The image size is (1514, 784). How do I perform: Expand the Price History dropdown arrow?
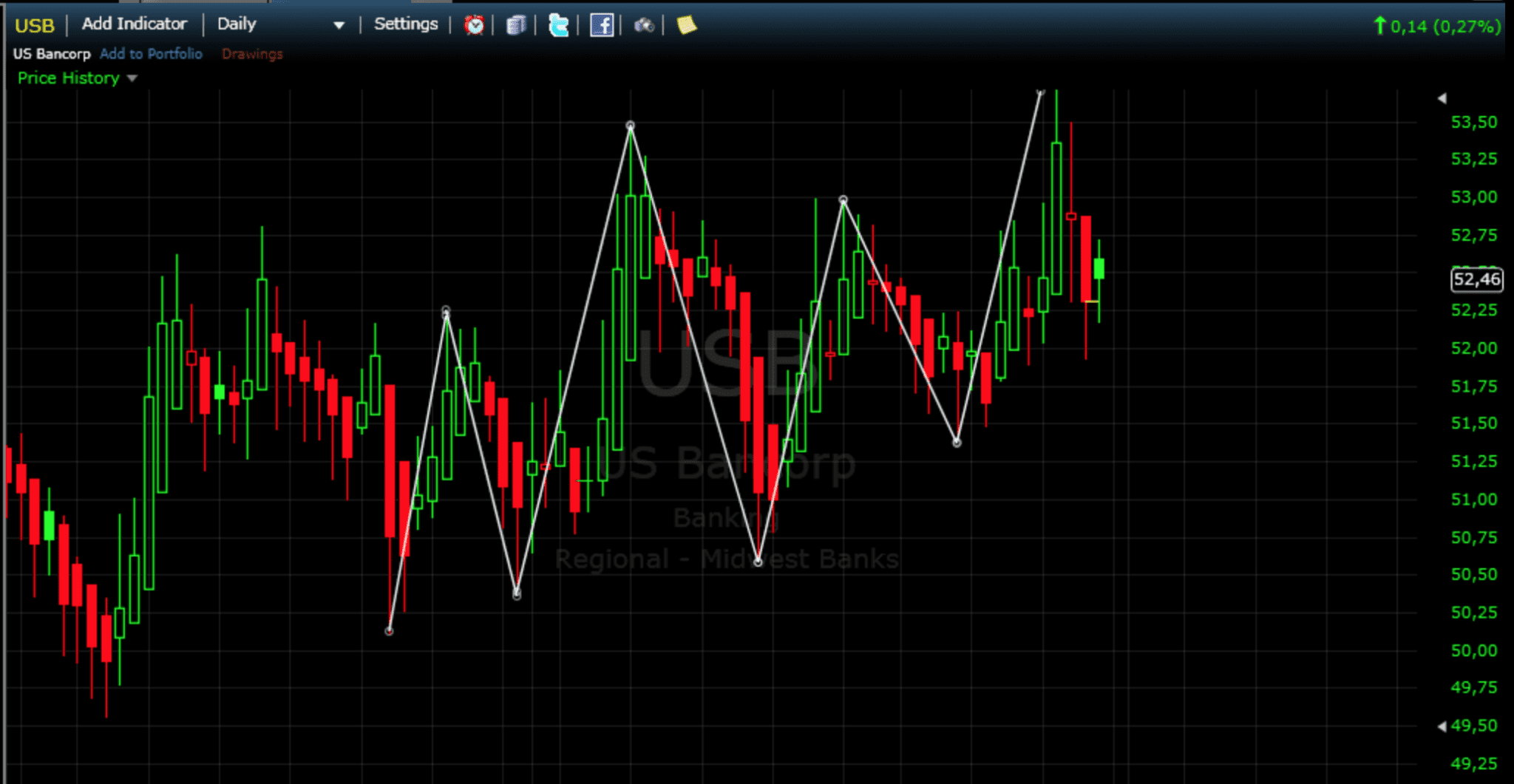(132, 78)
